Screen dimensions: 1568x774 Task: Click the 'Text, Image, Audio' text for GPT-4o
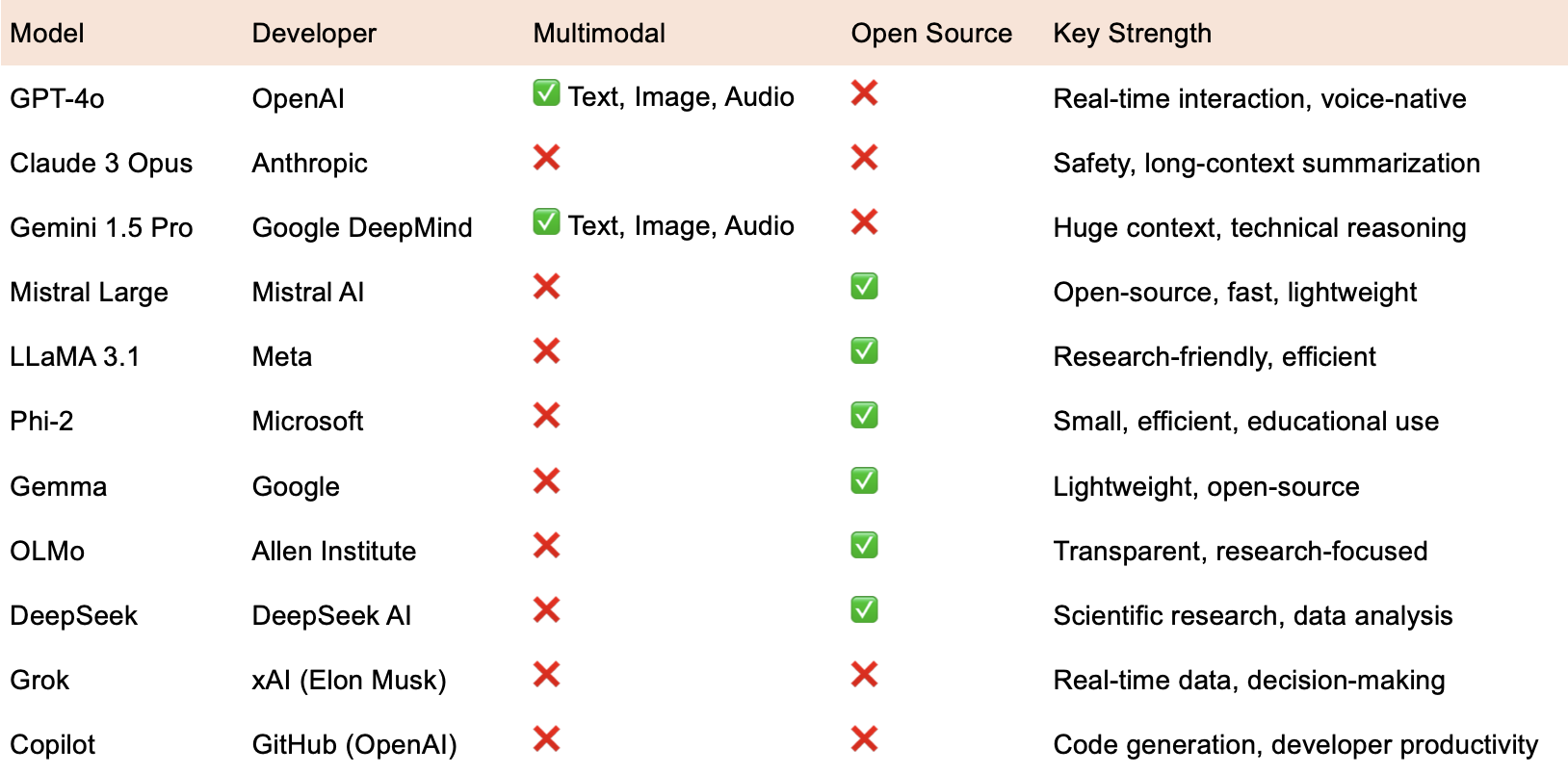pyautogui.click(x=681, y=97)
